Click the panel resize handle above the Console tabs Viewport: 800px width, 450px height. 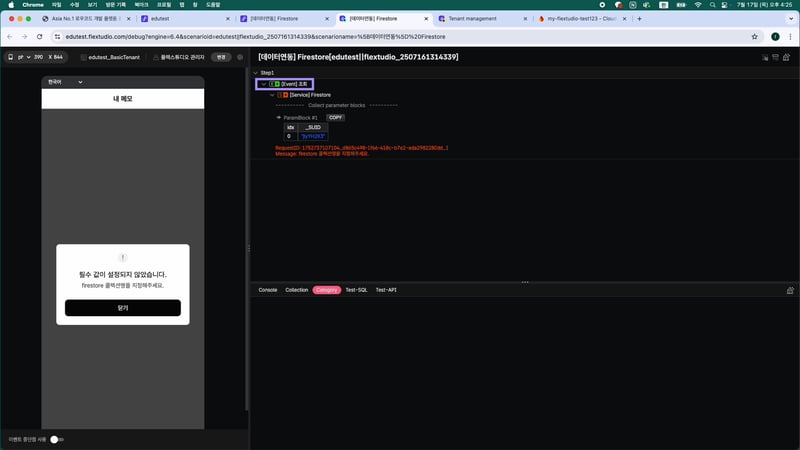[x=524, y=282]
